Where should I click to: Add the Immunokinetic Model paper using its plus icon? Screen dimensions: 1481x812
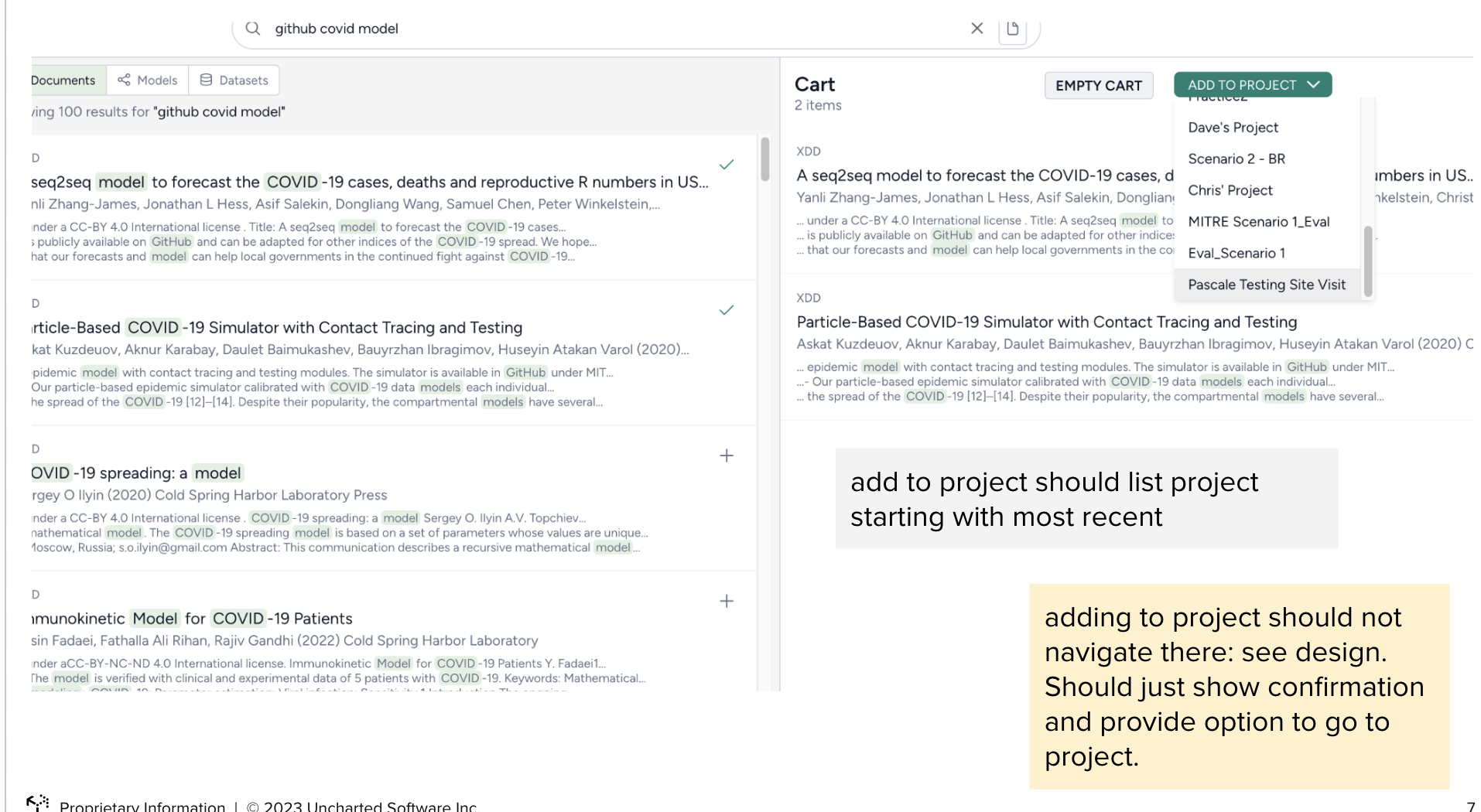(726, 601)
